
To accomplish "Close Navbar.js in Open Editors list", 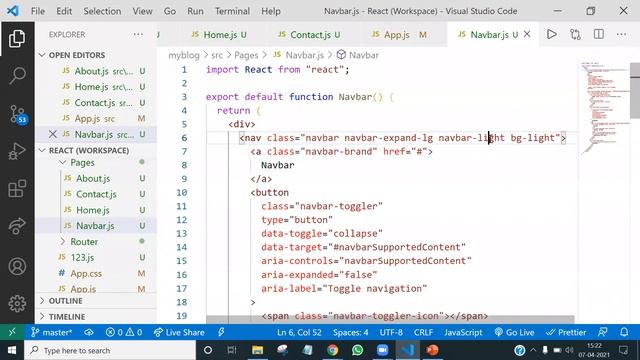I will [53, 134].
